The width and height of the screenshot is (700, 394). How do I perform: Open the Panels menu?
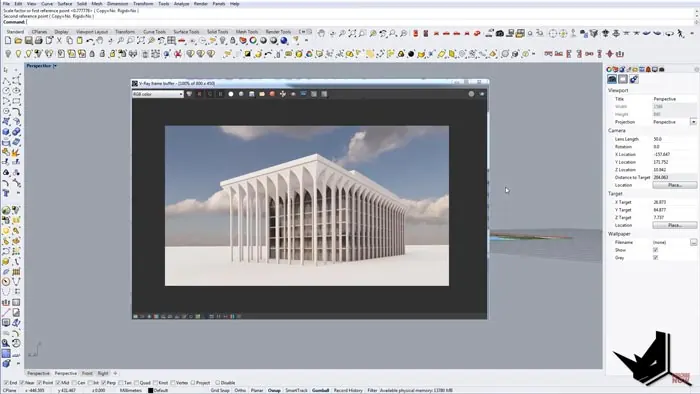click(x=219, y=4)
